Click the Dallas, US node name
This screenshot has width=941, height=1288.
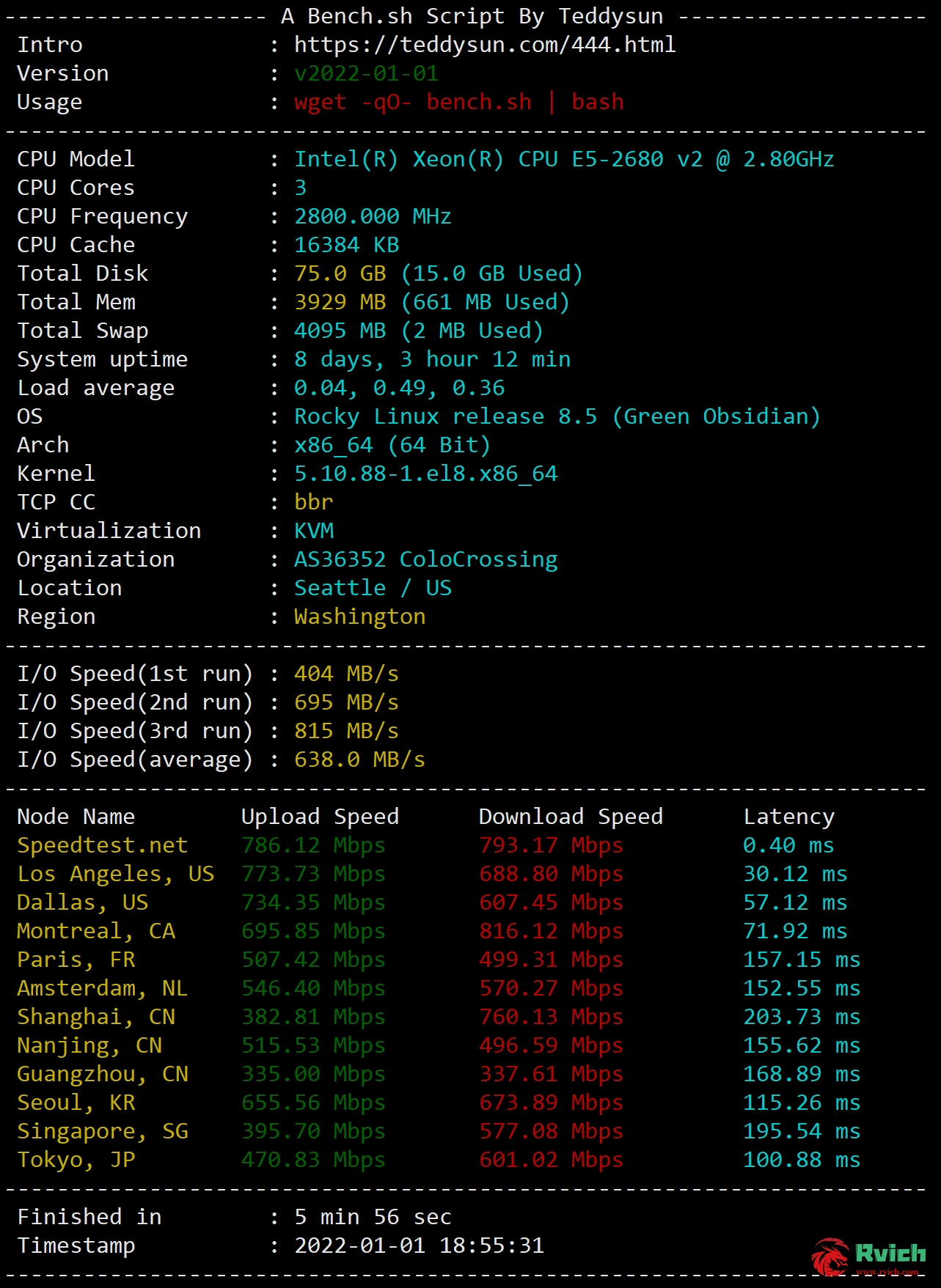(82, 902)
